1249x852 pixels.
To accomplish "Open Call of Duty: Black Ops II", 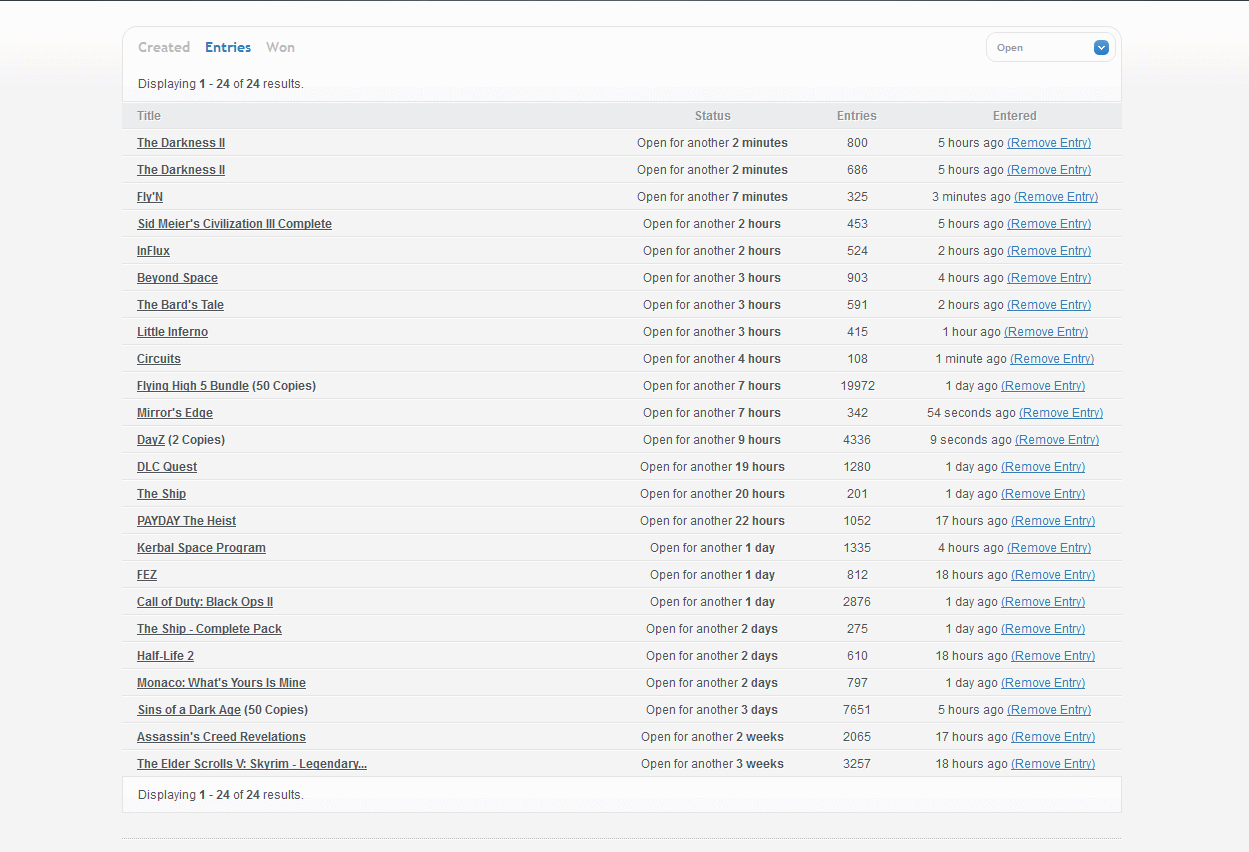I will [x=205, y=602].
